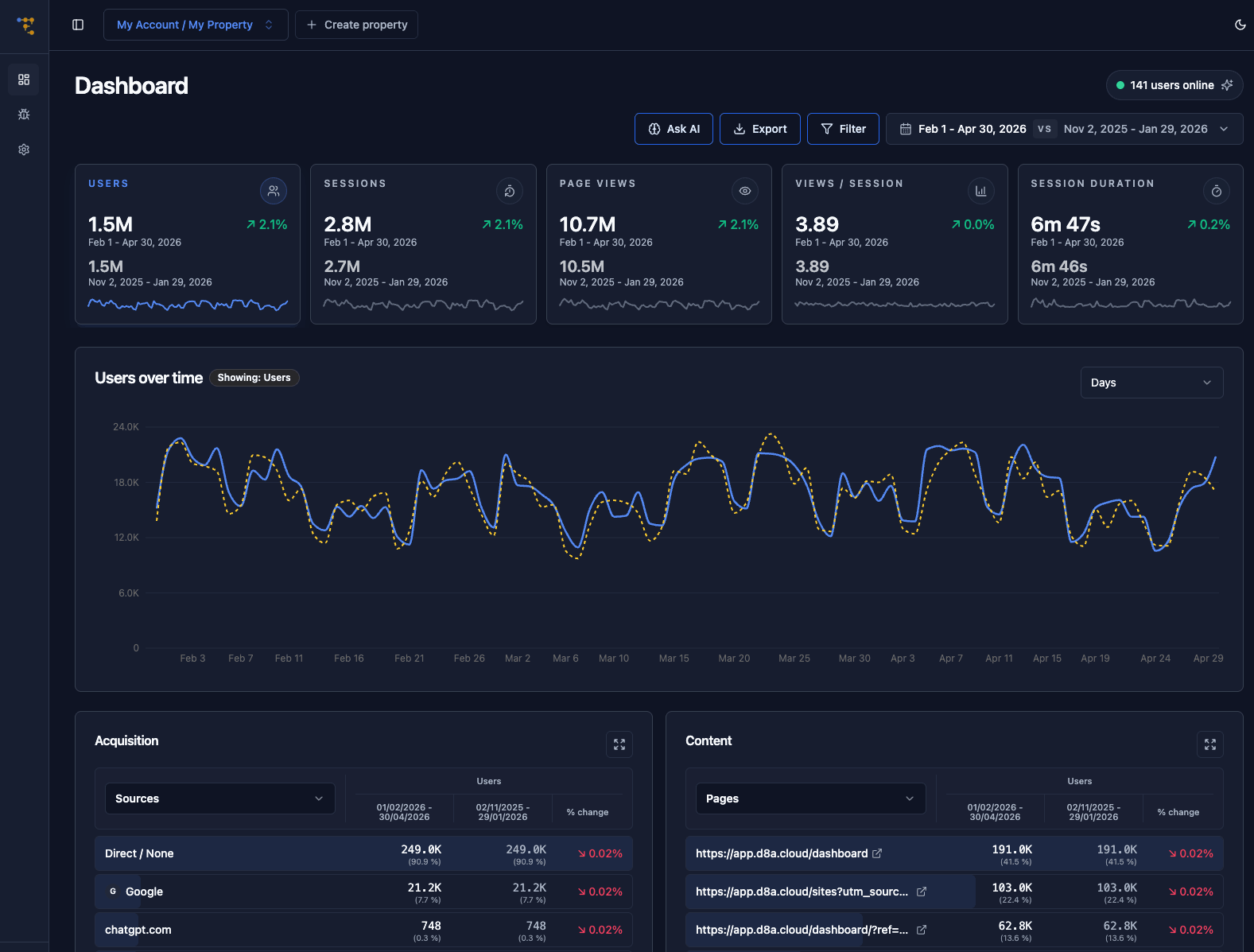Open app.d8a.cloud/dashboard external link icon
The width and height of the screenshot is (1254, 952).
click(x=877, y=853)
